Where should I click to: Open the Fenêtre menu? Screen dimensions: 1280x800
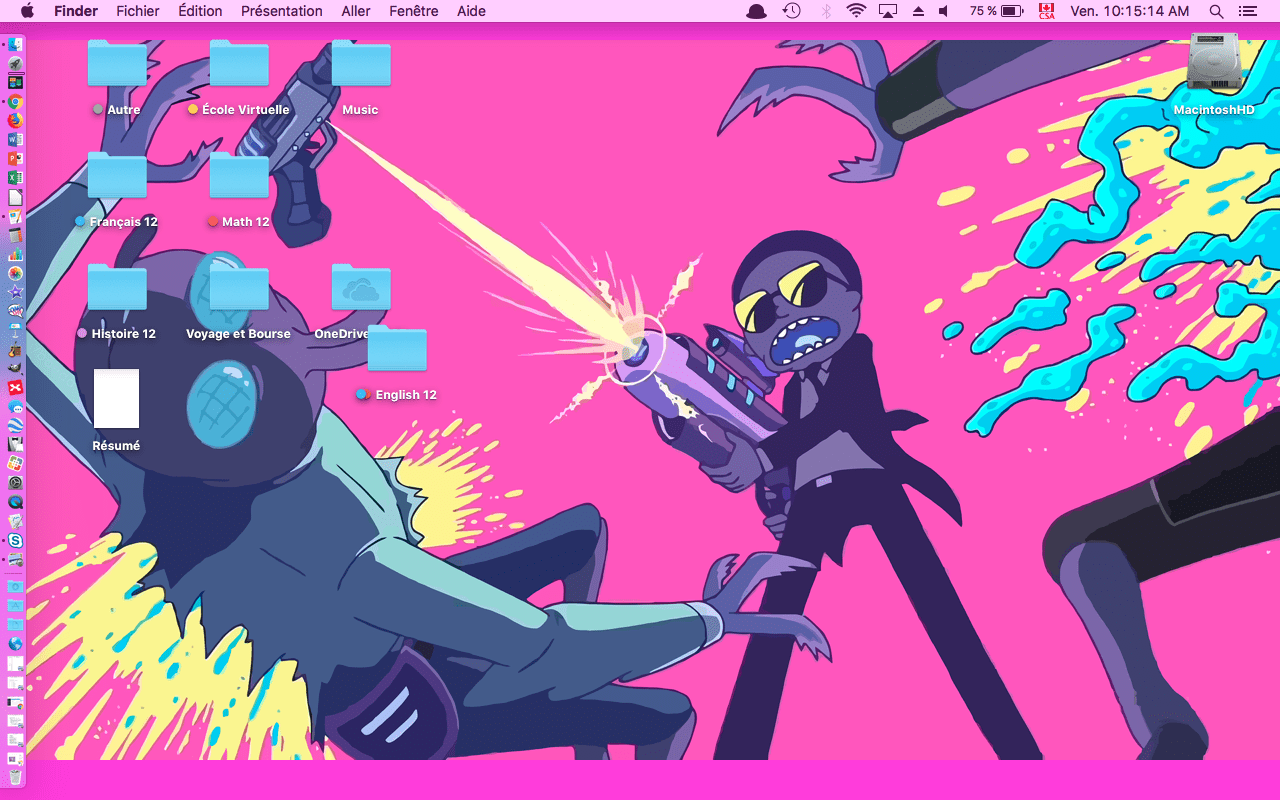click(x=414, y=11)
